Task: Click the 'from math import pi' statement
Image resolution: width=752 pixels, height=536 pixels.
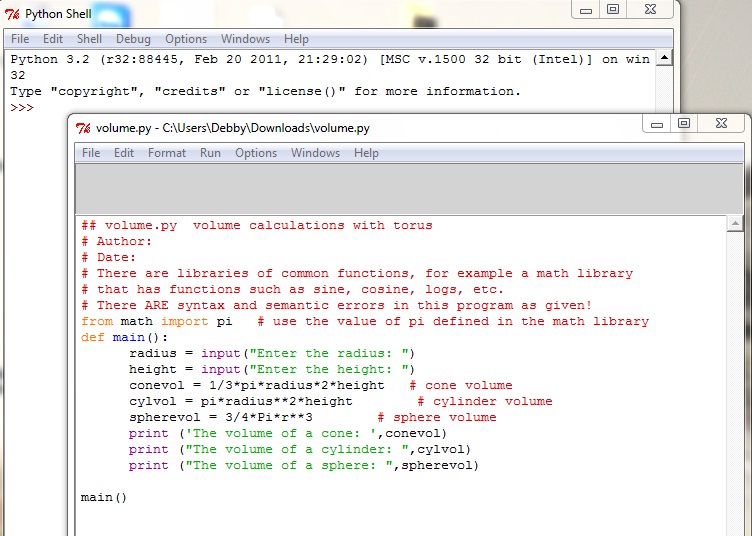Action: click(157, 321)
